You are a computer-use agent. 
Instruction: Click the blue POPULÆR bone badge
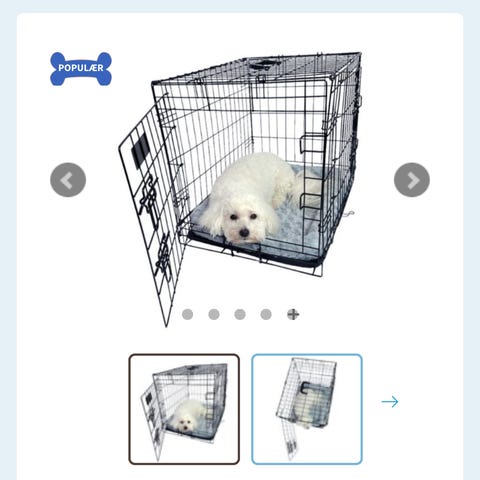pos(81,69)
